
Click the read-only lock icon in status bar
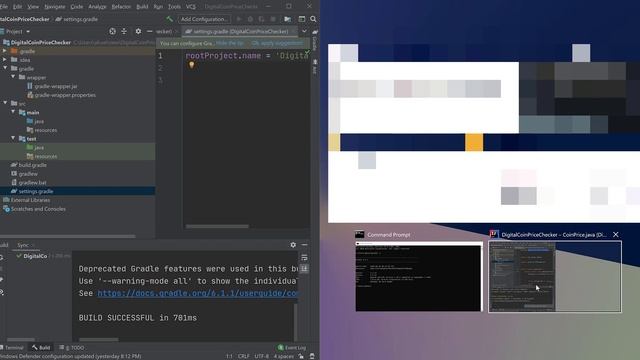pos(301,356)
